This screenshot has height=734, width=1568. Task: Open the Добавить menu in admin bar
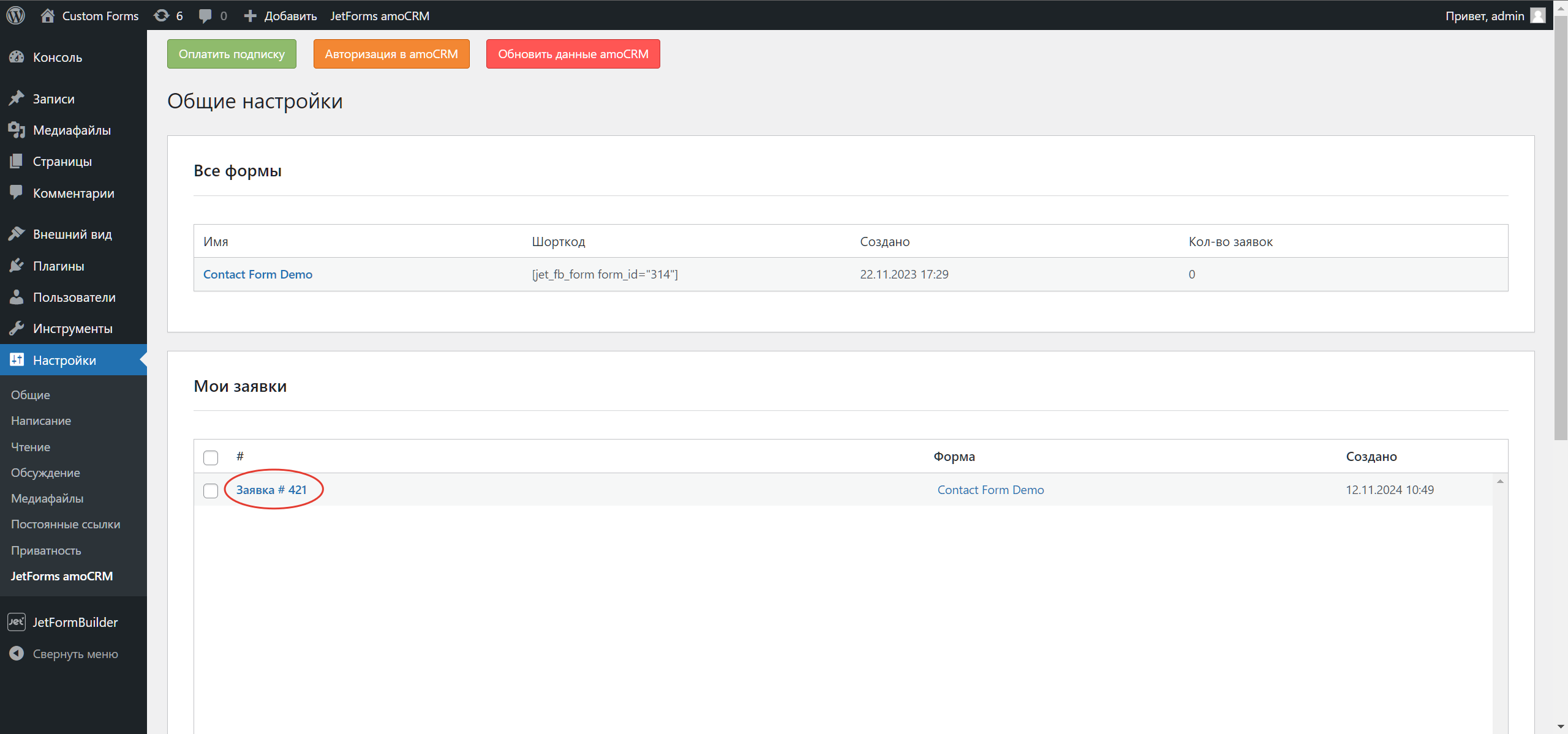280,15
